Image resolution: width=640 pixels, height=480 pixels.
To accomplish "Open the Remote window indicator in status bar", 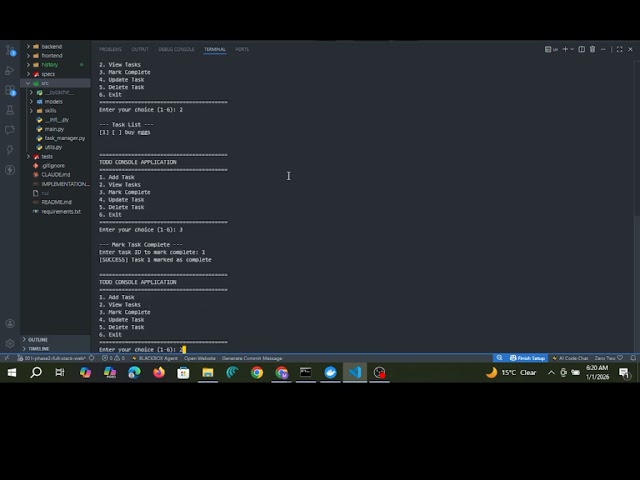I will (x=7, y=358).
